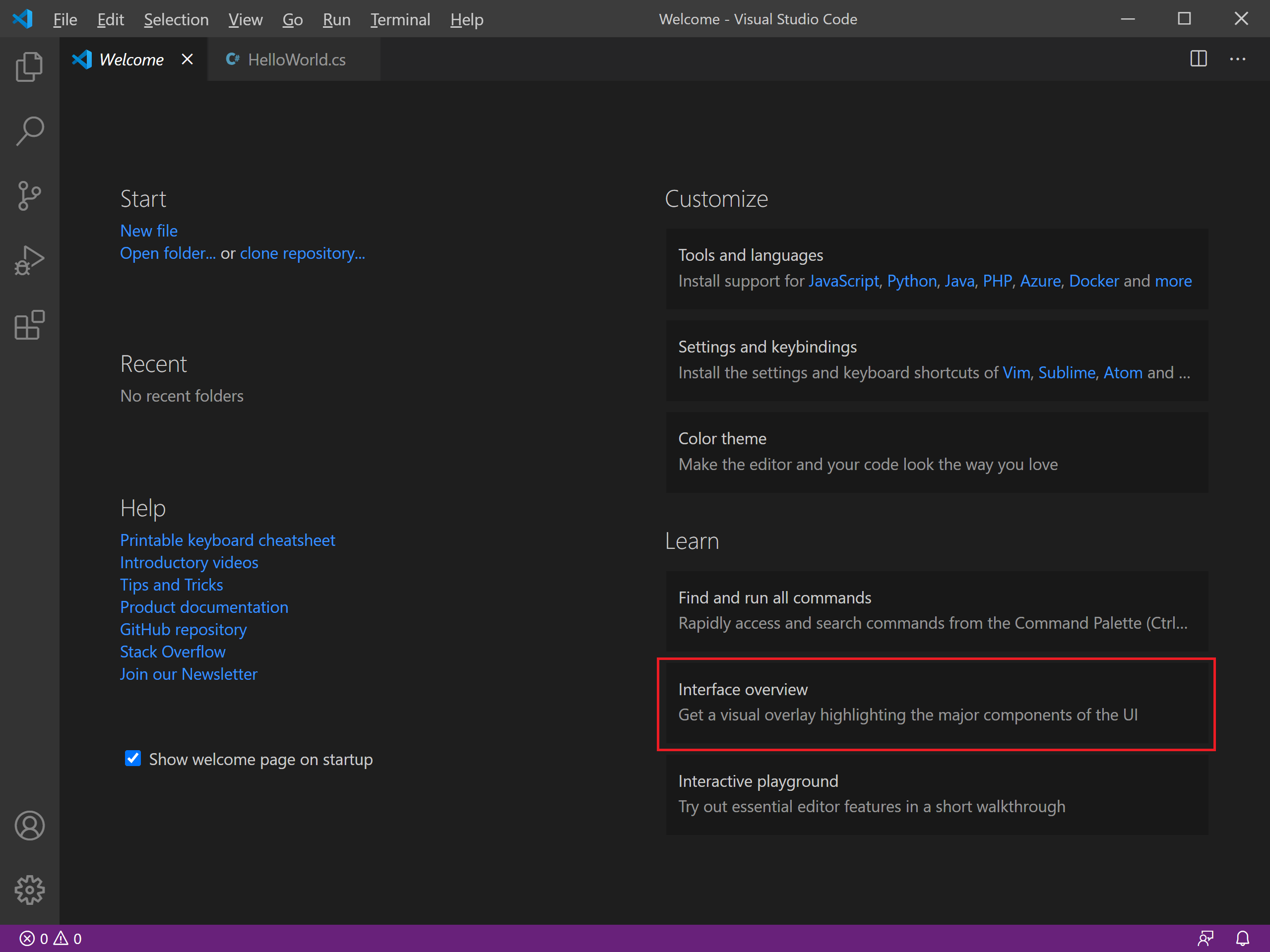Open the clone repository link
The height and width of the screenshot is (952, 1270).
point(302,253)
